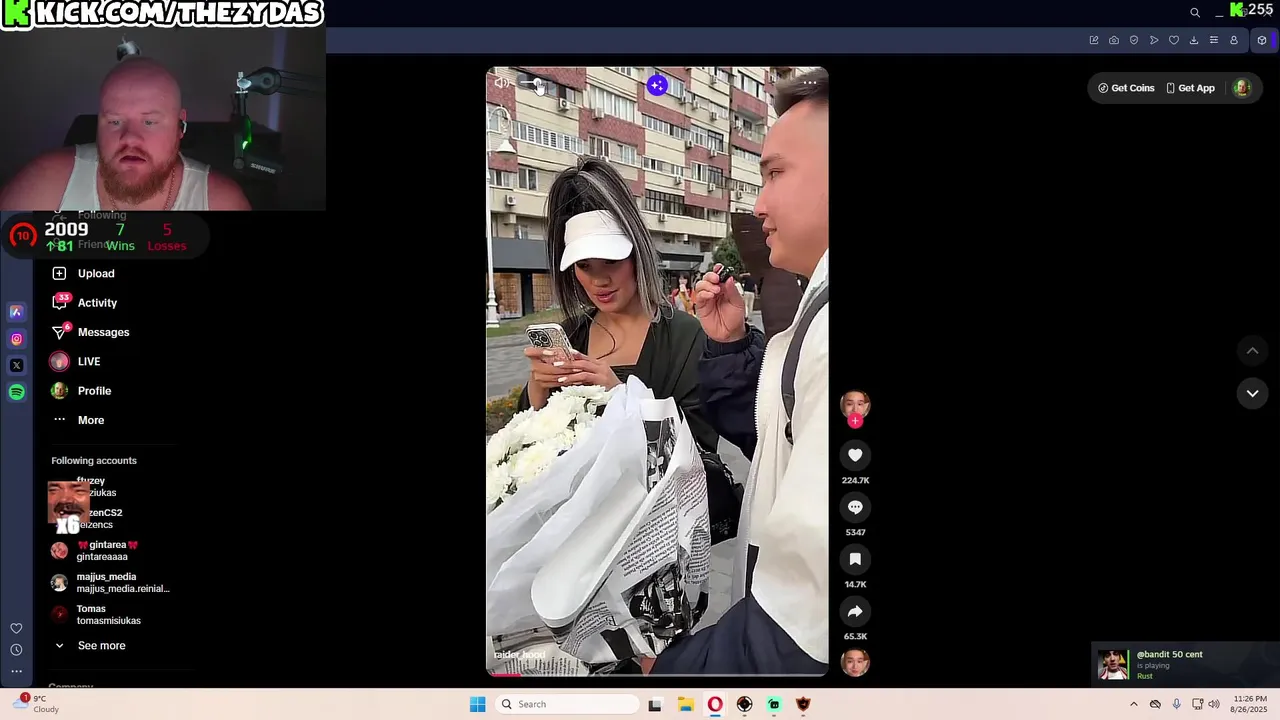Save the video with bookmark icon
This screenshot has width=1280, height=720.
pyautogui.click(x=855, y=559)
